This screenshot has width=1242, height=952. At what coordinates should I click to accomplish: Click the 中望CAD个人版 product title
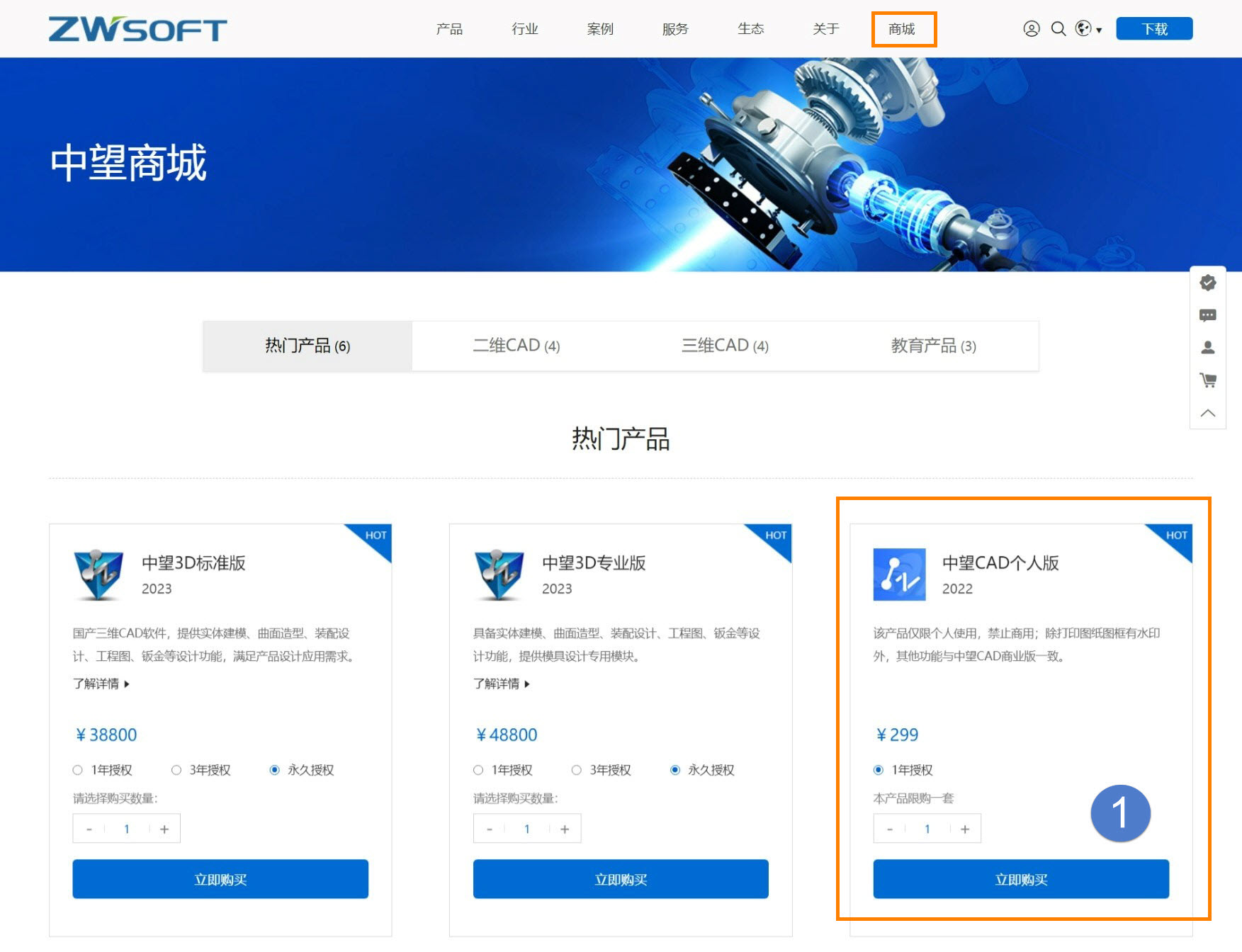coord(1000,563)
